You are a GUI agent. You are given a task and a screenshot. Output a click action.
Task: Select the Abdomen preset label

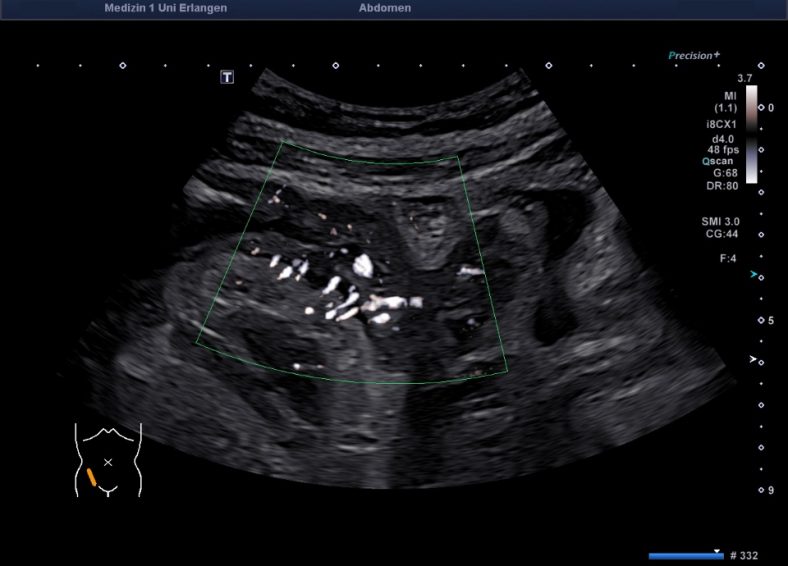(384, 8)
